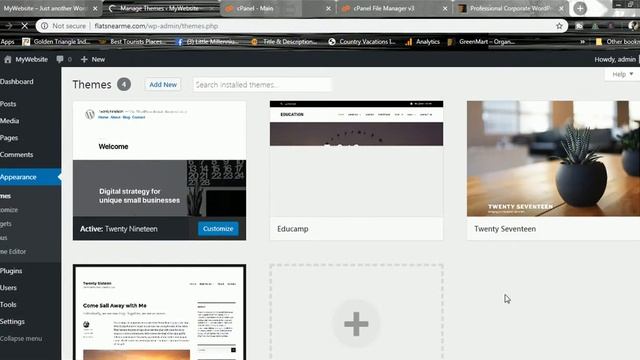
Task: Click the Twenty Seventeen theme name
Action: pyautogui.click(x=505, y=229)
